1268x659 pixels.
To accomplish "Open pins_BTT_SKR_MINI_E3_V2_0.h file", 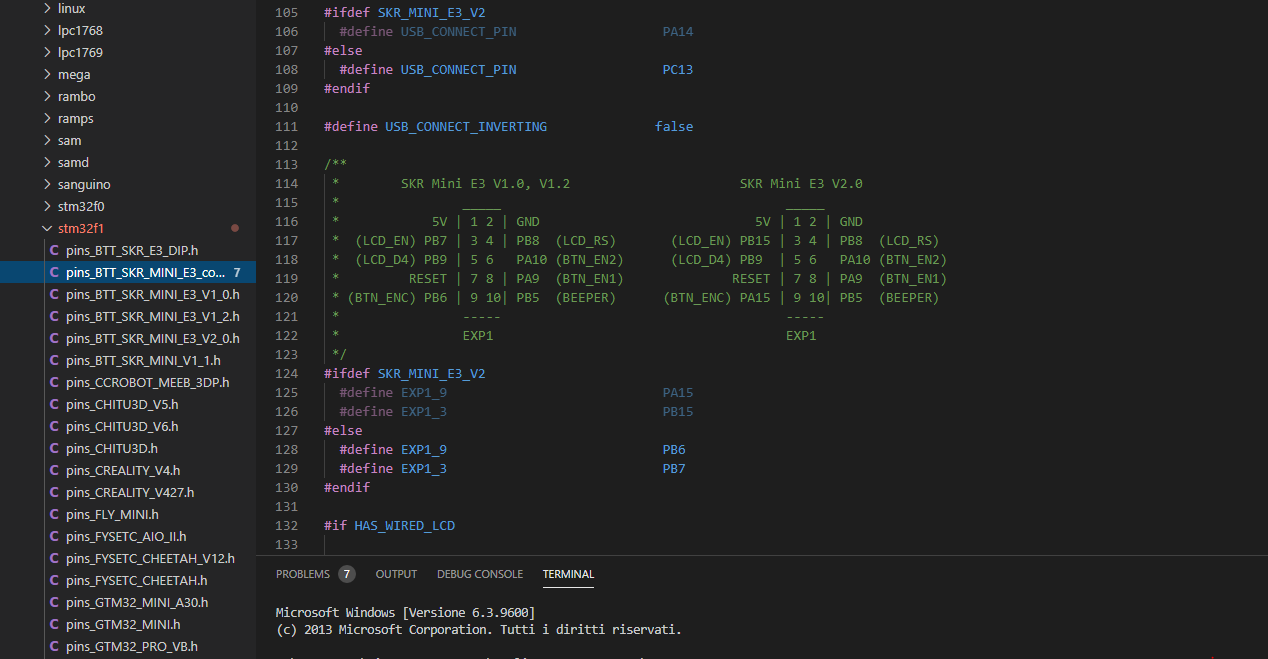I will tap(152, 338).
